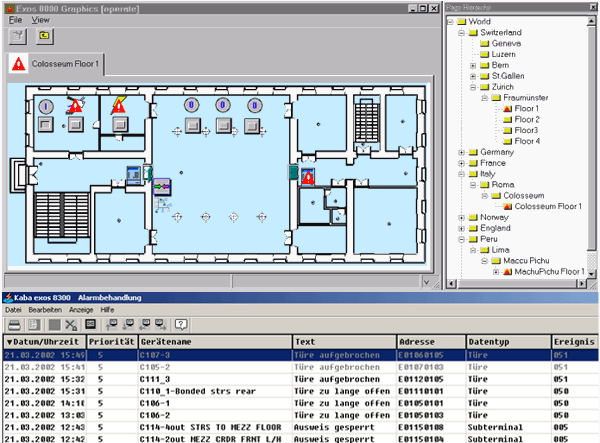This screenshot has width=600, height=443.
Task: Select the Colosseum Floor 1 page tab
Action: pos(56,64)
